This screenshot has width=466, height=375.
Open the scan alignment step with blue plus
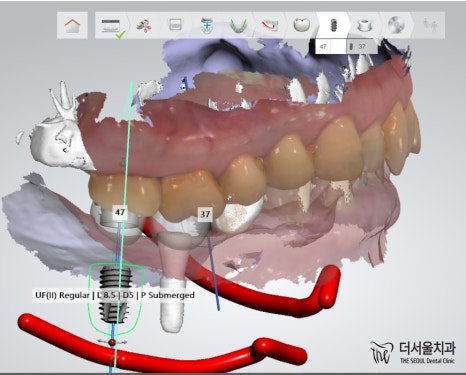click(x=207, y=25)
